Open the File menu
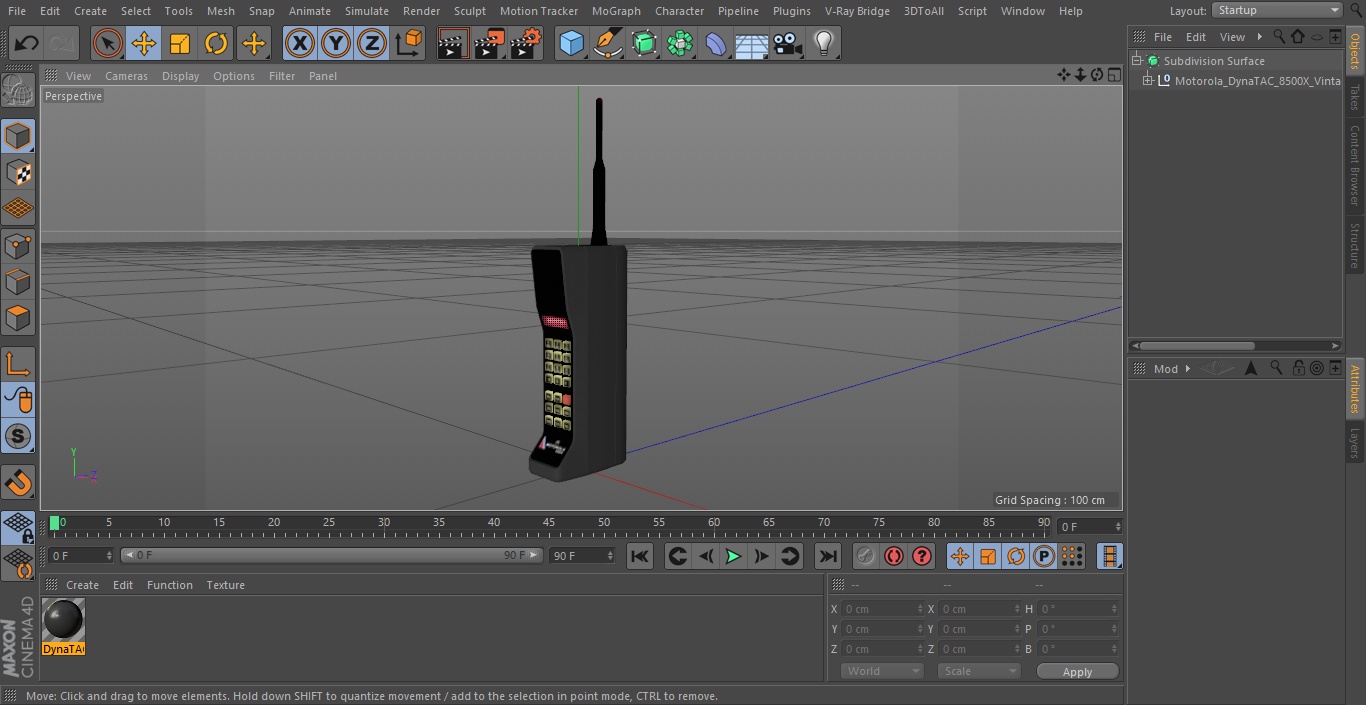The image size is (1366, 705). click(x=17, y=11)
